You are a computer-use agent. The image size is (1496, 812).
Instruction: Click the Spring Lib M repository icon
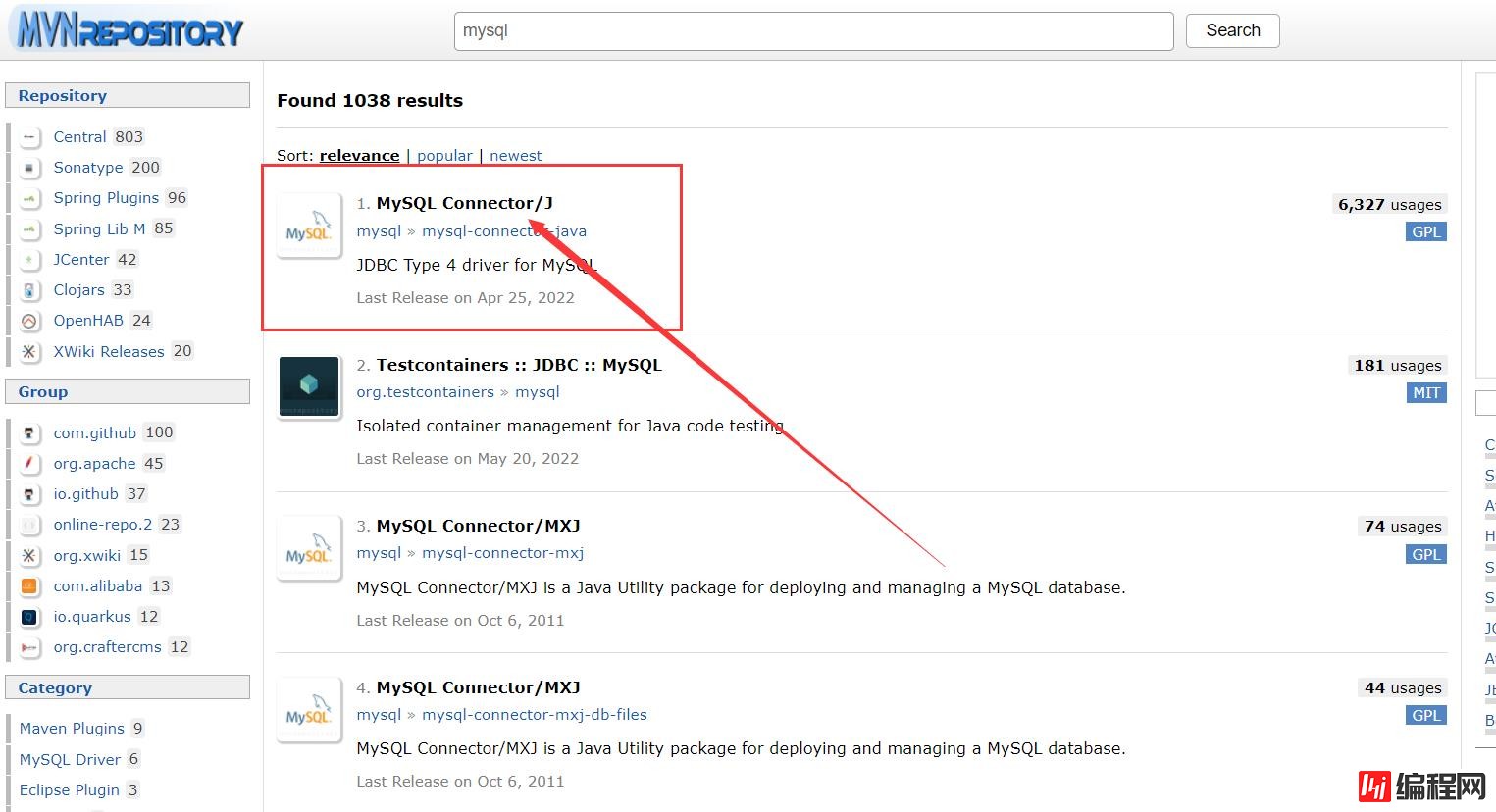(x=29, y=228)
